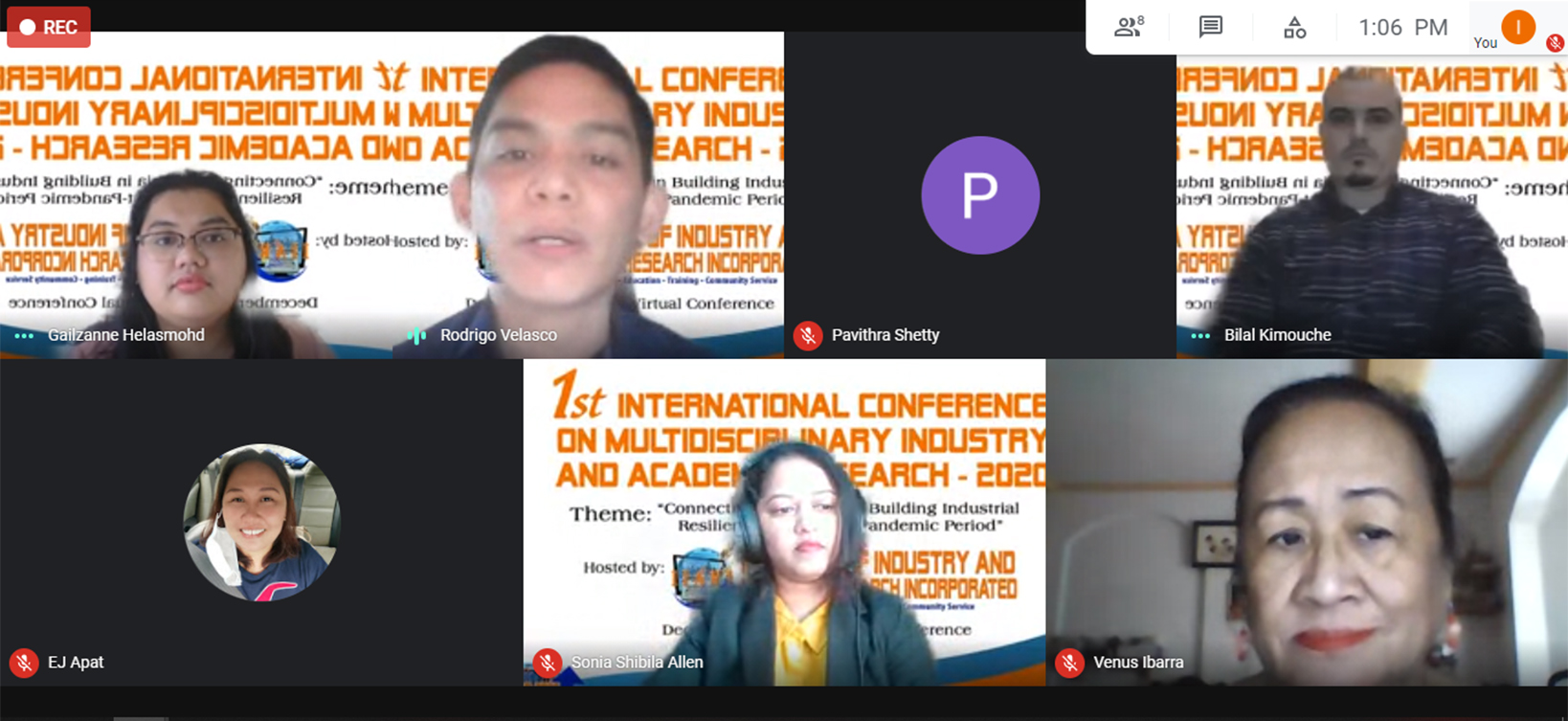The image size is (1568, 721).
Task: Click the Sonia Shibila Allen name label
Action: click(x=637, y=663)
